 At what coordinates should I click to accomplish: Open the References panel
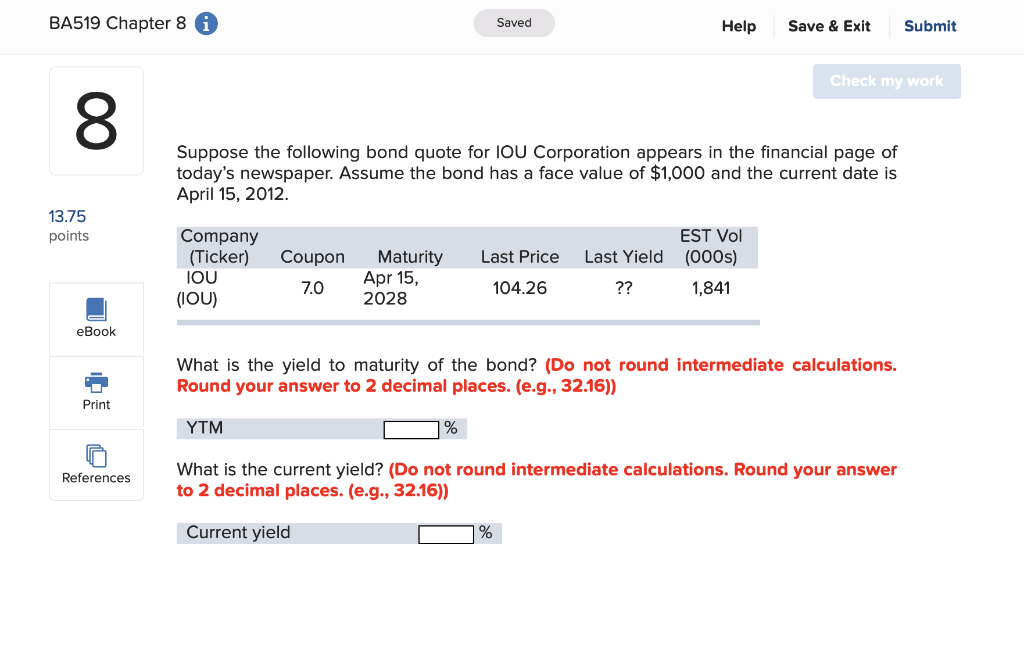(x=96, y=464)
